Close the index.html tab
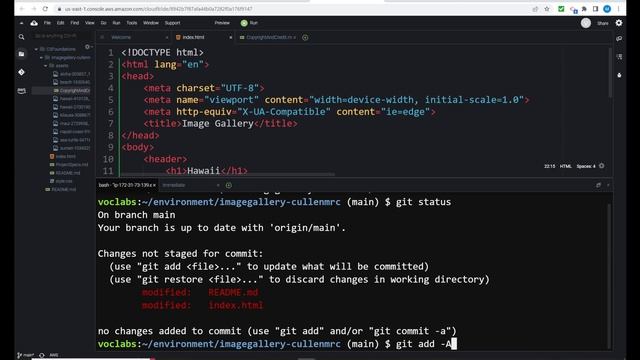Screen dimensions: 640x360 point(231,38)
